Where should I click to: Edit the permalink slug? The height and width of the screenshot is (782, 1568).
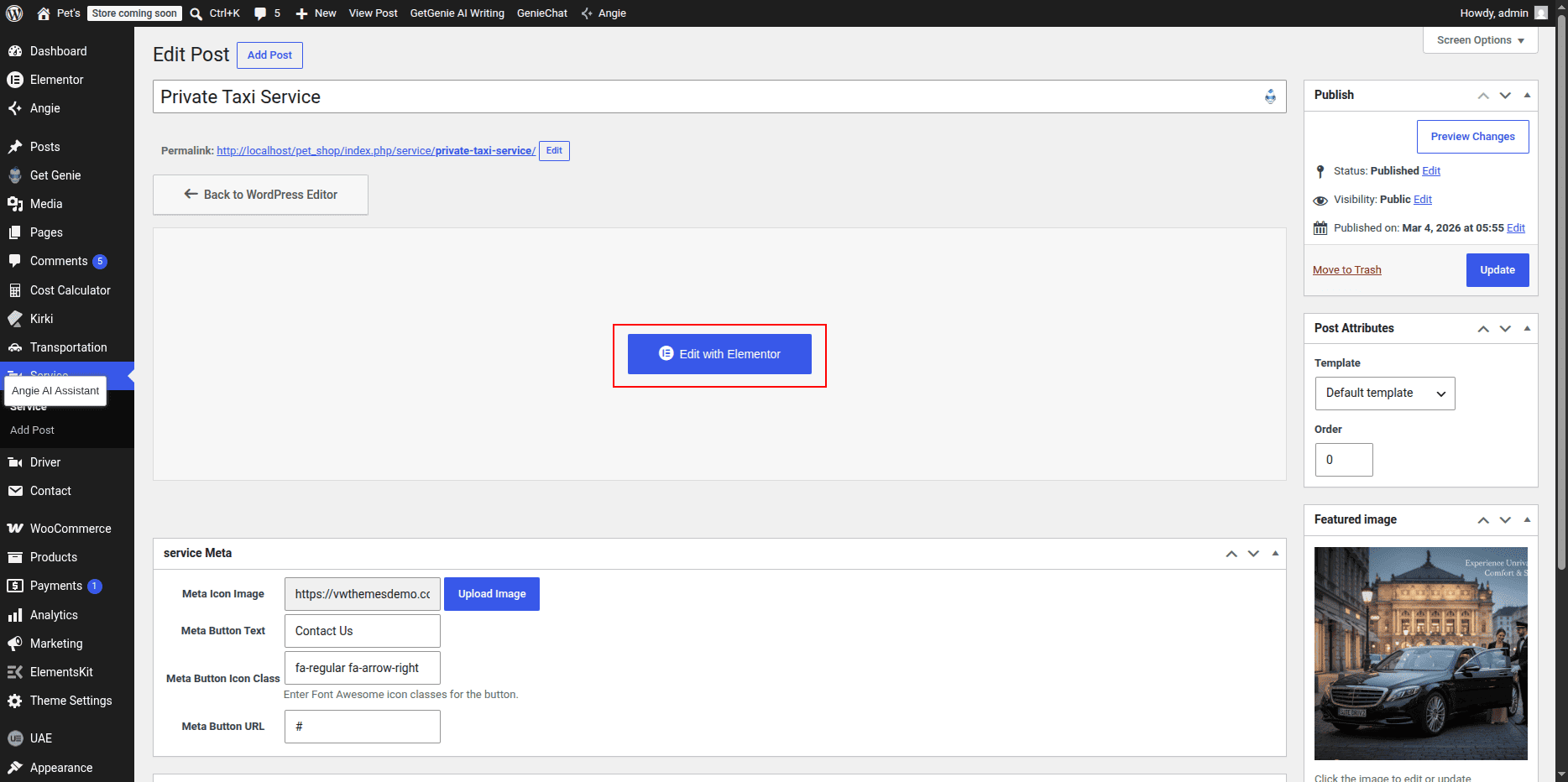[x=554, y=151]
